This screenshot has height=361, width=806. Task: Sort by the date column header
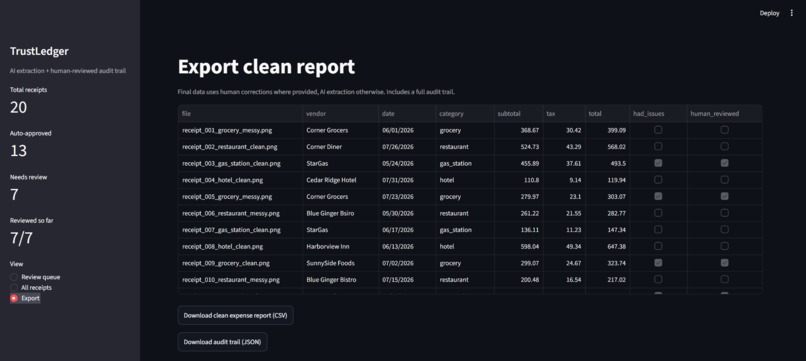406,114
